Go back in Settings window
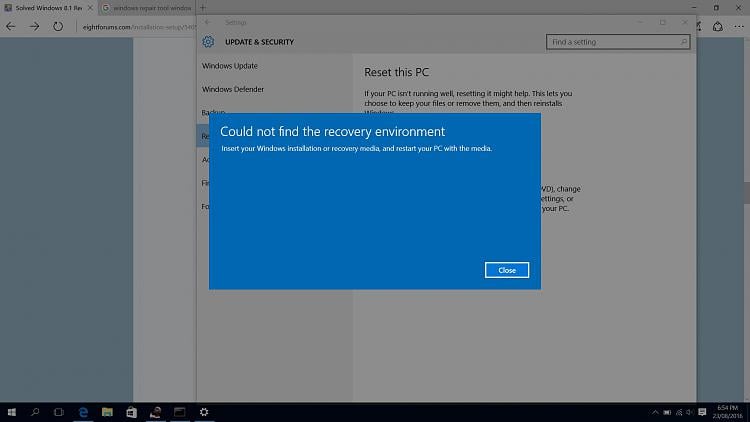Screen dimensions: 750x422 point(208,22)
